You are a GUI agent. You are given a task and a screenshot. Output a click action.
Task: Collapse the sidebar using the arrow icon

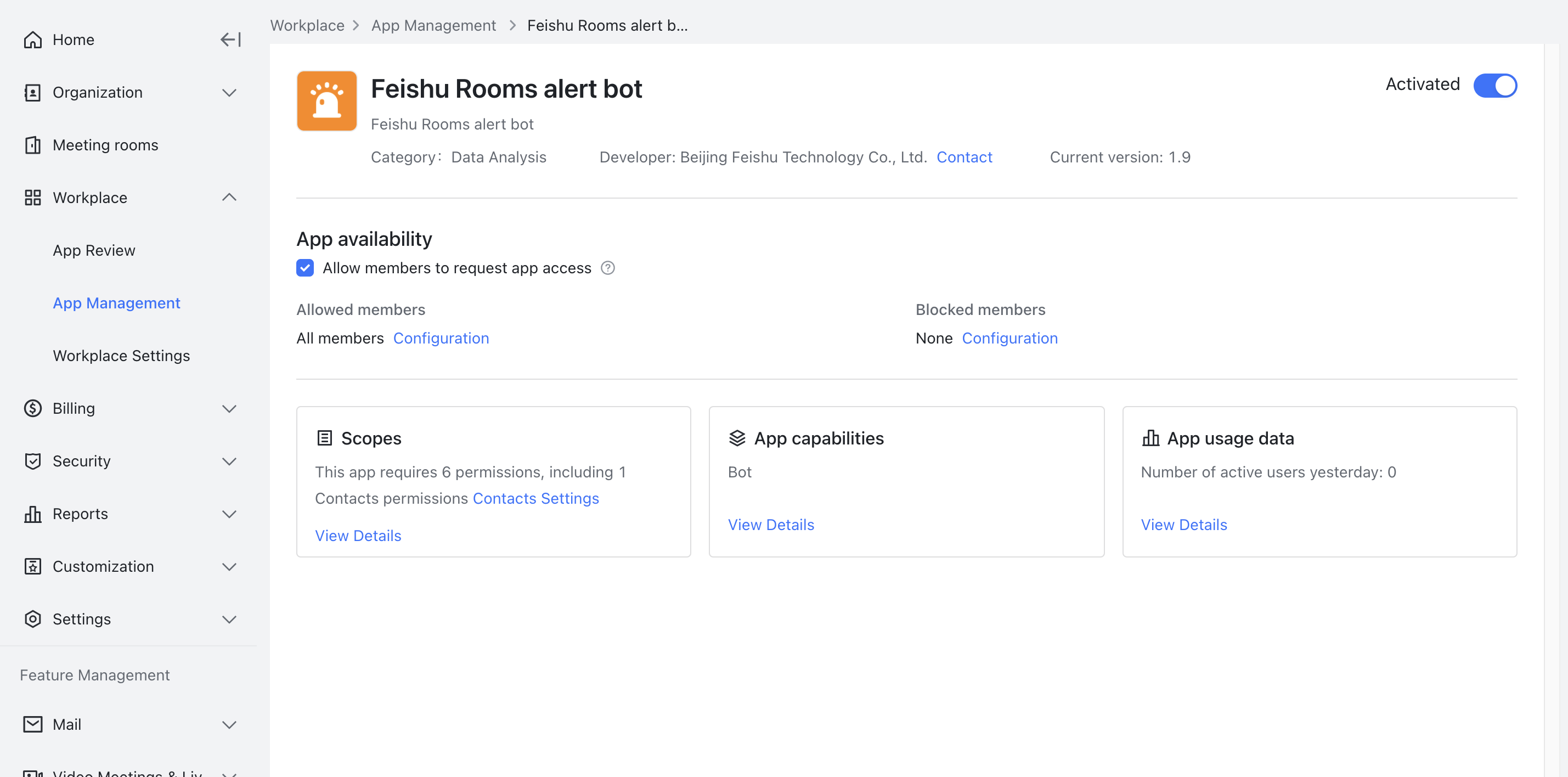tap(229, 40)
